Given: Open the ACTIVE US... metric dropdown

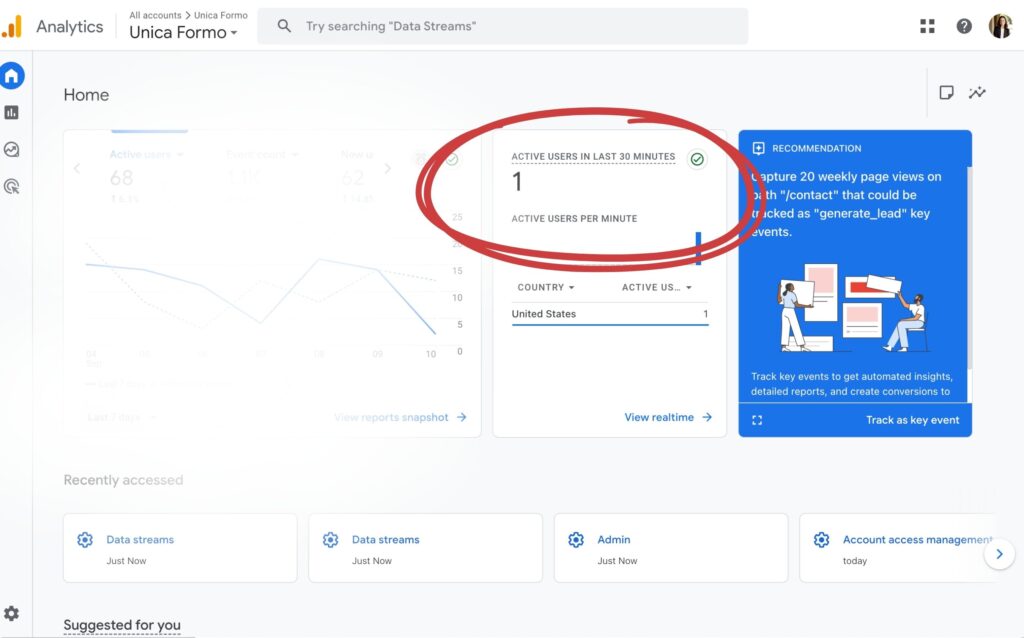Looking at the screenshot, I should (657, 288).
